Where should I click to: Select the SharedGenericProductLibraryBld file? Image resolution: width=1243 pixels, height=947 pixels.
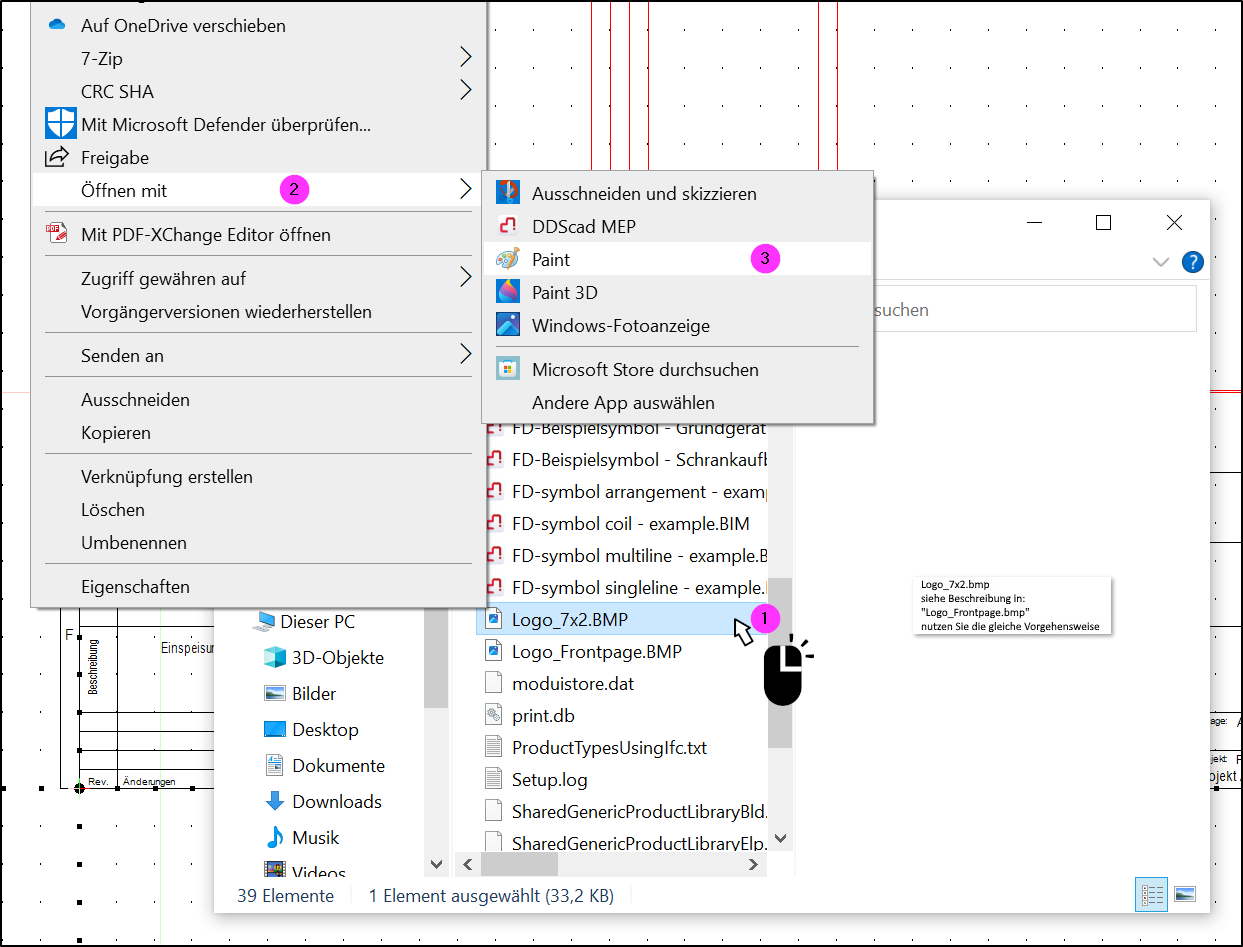tap(639, 811)
